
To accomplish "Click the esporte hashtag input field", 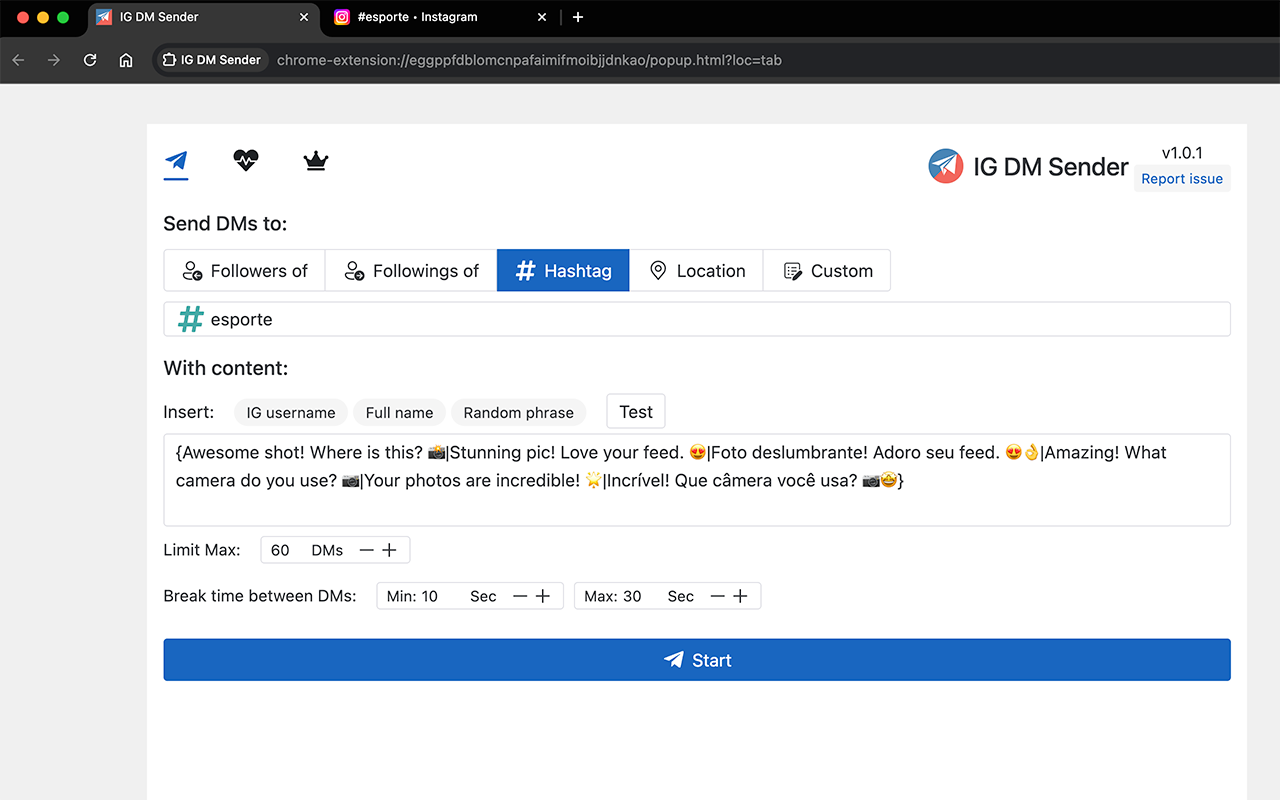I will (697, 319).
